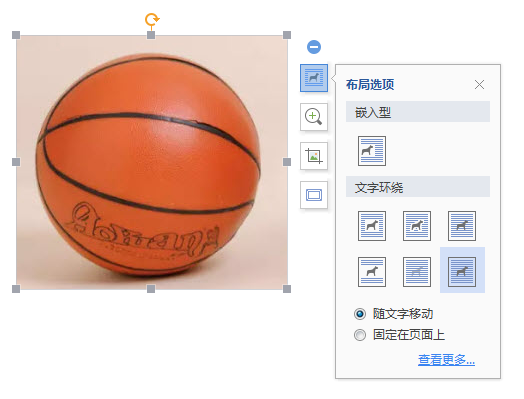524x399 pixels.
Task: Open the 查看更多... link
Action: tap(446, 360)
